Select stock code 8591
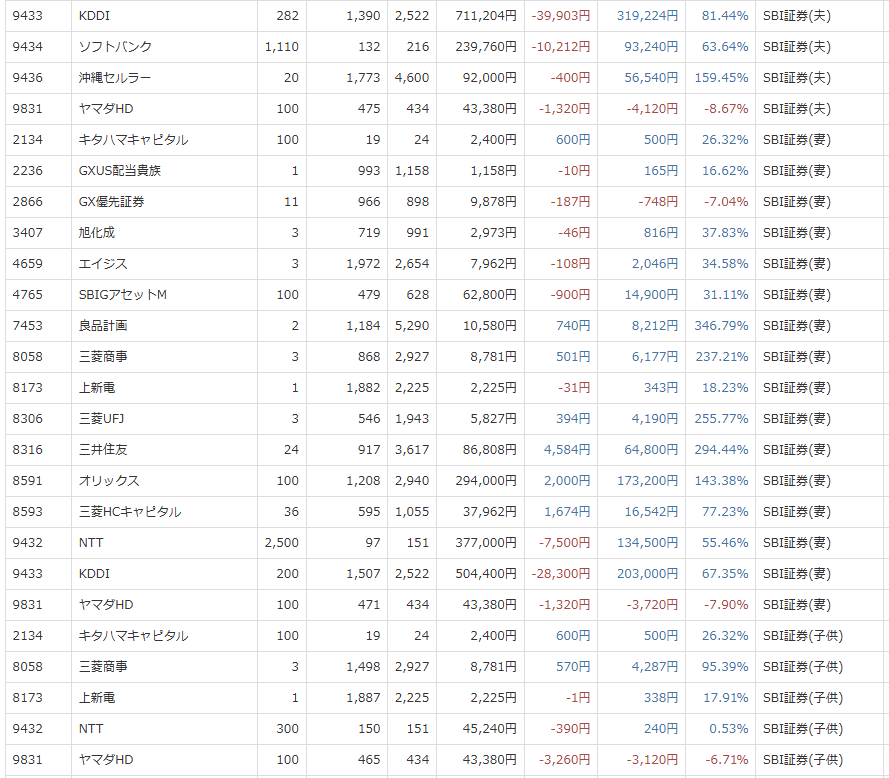 27,481
